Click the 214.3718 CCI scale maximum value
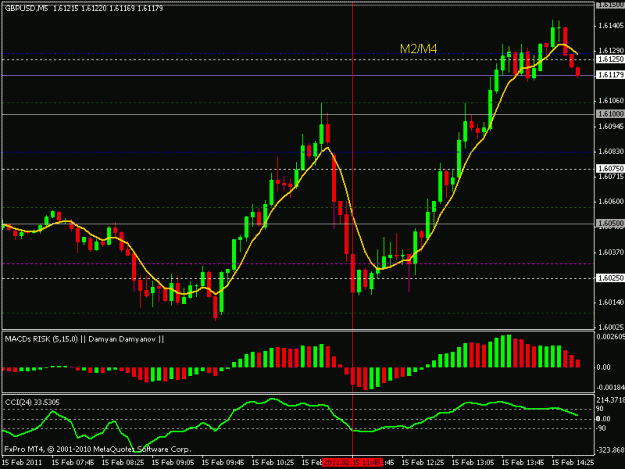625x469 pixels. (611, 400)
